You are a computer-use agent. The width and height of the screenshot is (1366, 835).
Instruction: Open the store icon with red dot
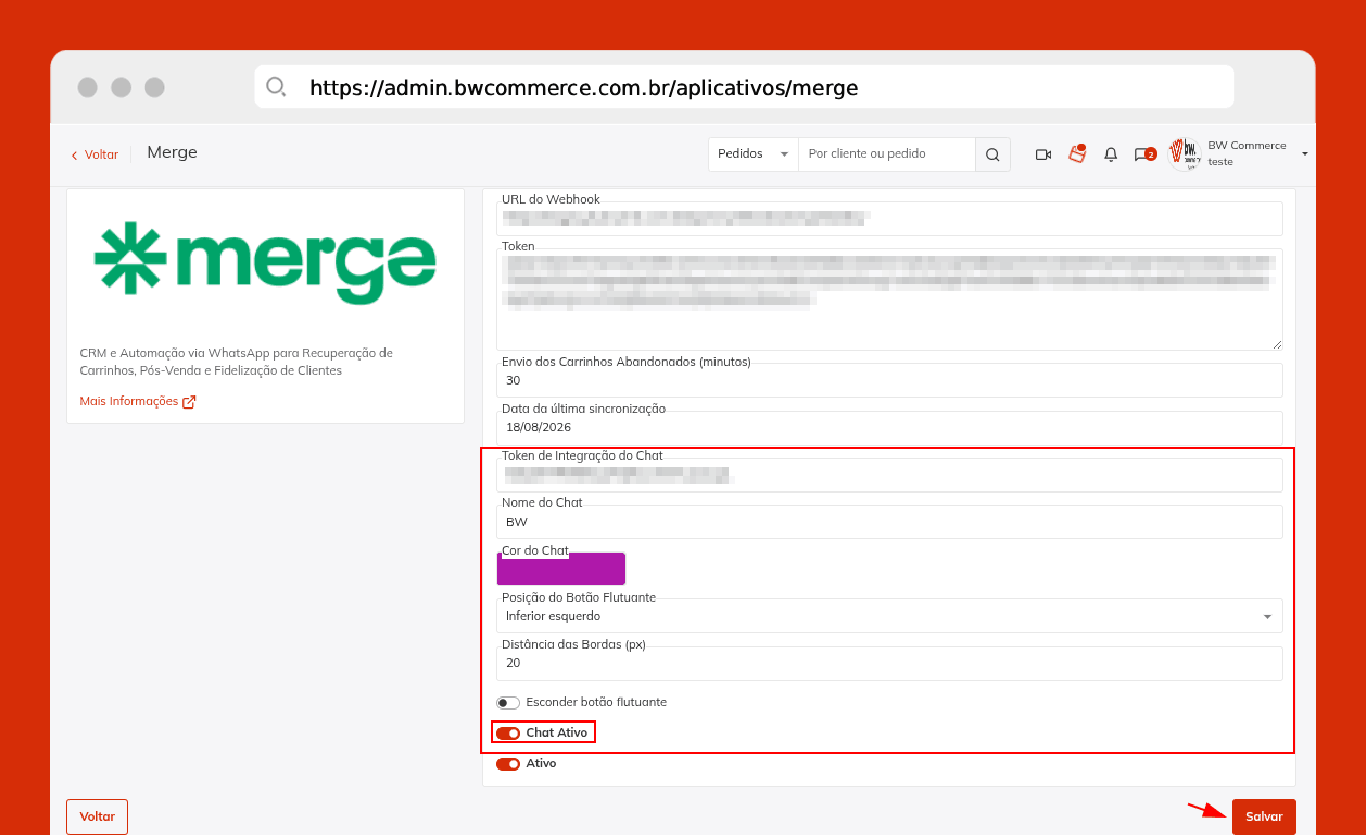coord(1077,154)
